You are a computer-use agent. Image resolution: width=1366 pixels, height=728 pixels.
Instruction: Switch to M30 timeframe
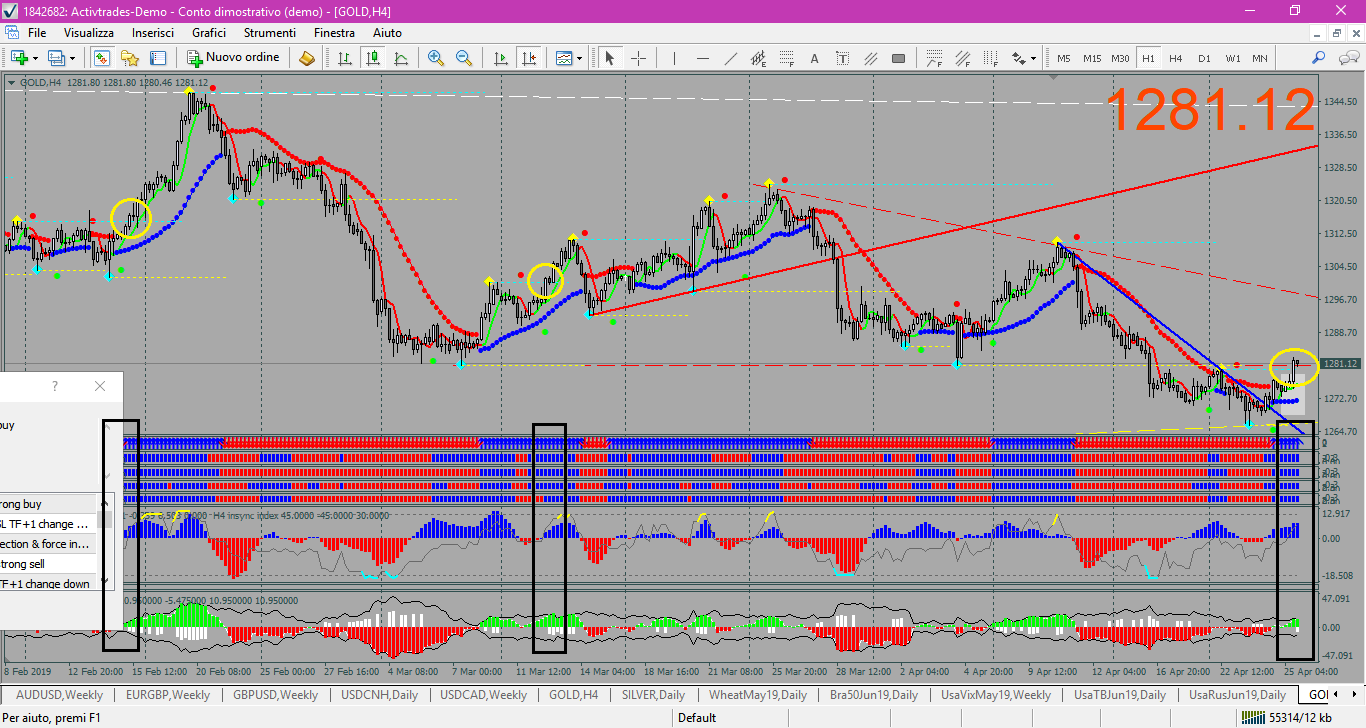pos(1121,58)
